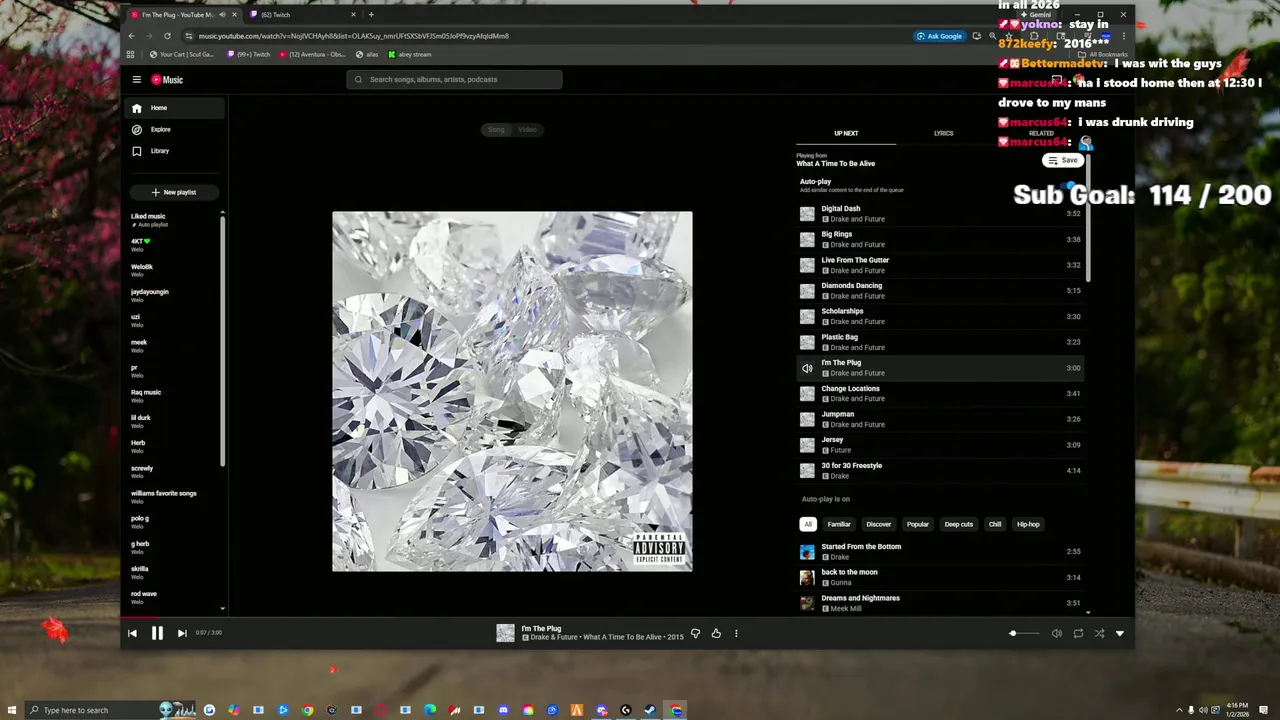Create a New playlist
1280x720 pixels.
click(174, 192)
